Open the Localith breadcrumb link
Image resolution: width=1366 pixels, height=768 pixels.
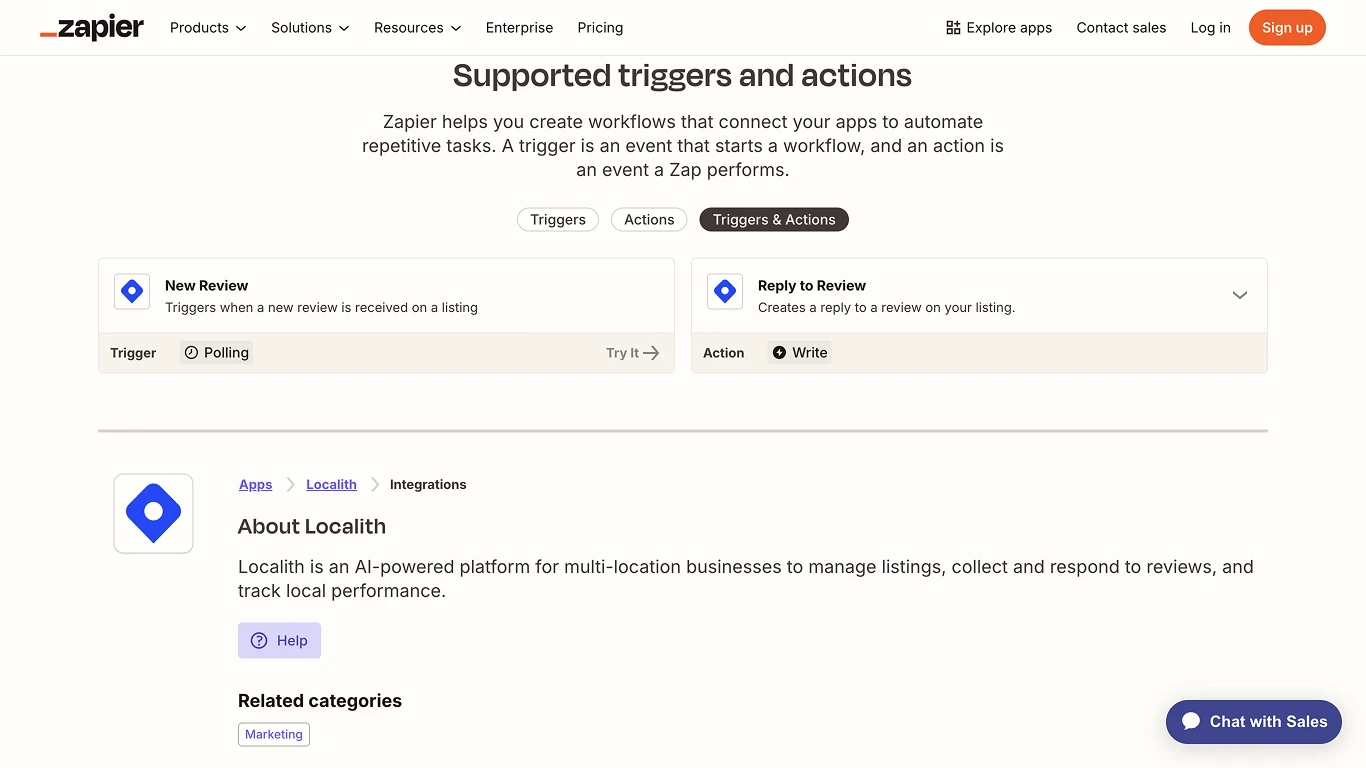point(331,485)
